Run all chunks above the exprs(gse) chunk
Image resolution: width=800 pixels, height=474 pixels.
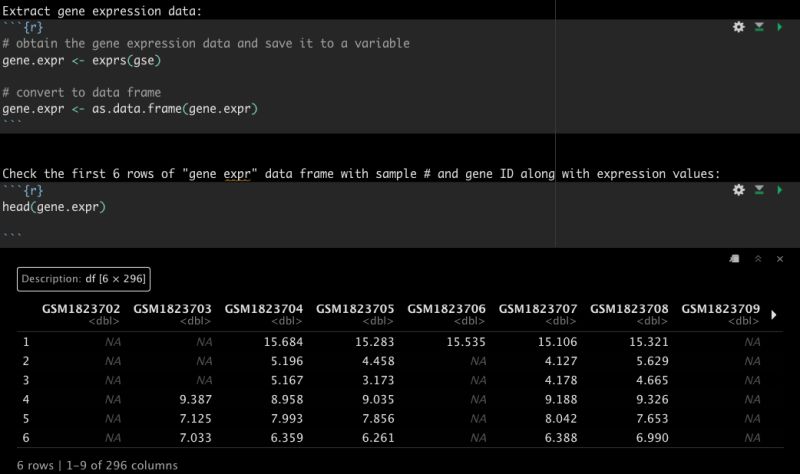tap(759, 27)
